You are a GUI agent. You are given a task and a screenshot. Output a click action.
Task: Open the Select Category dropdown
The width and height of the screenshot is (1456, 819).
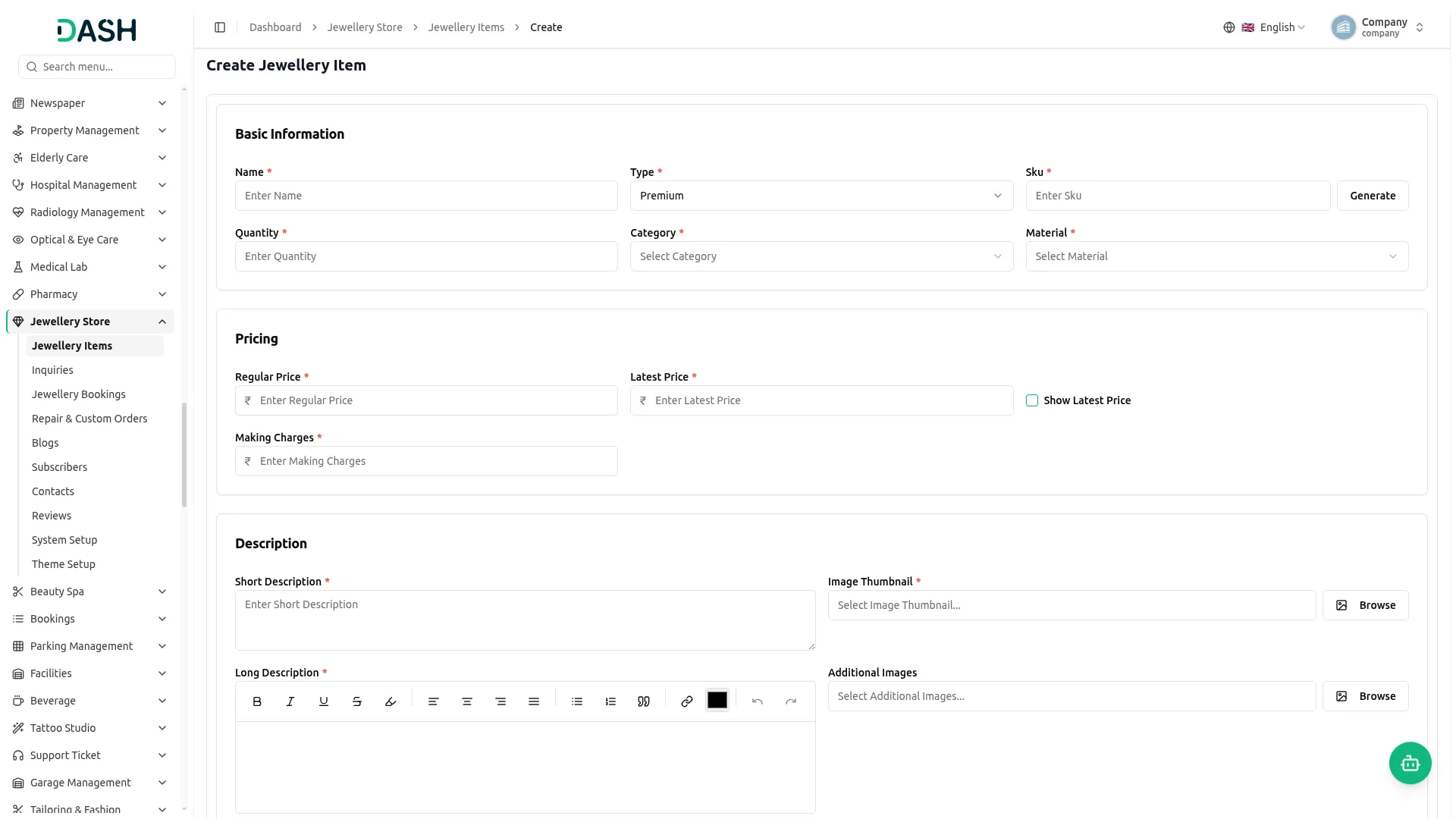(x=821, y=256)
